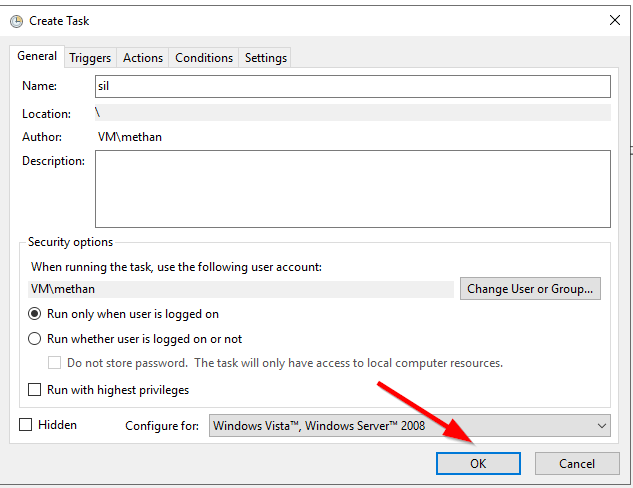Open the Triggers tab
Screen dimensions: 633x488
coord(90,58)
